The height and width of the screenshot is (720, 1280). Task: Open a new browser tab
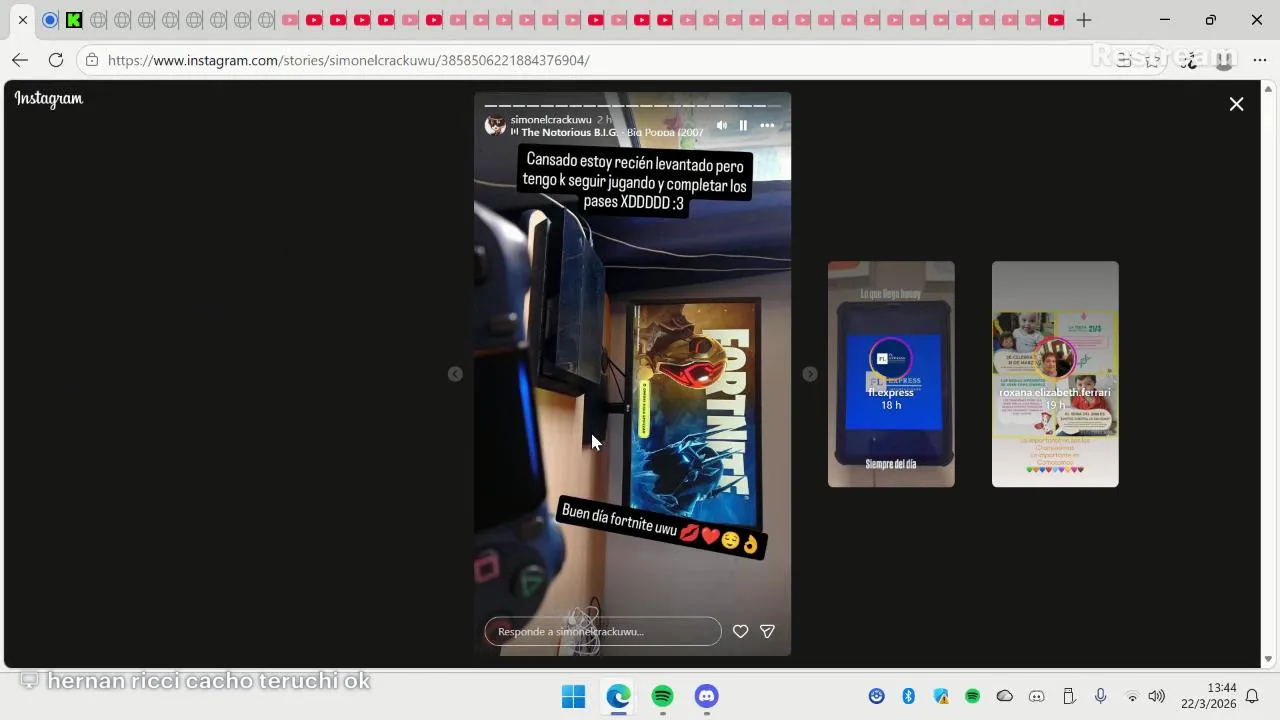coord(1084,20)
